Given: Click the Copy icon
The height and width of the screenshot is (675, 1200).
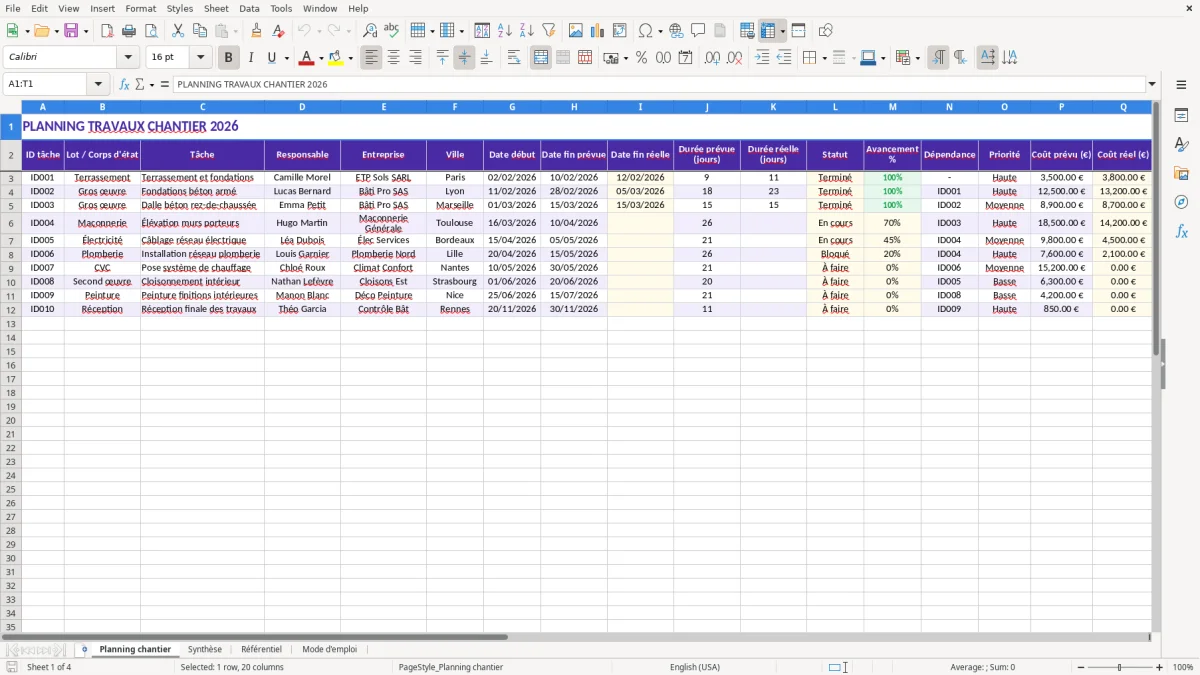Looking at the screenshot, I should (x=200, y=31).
